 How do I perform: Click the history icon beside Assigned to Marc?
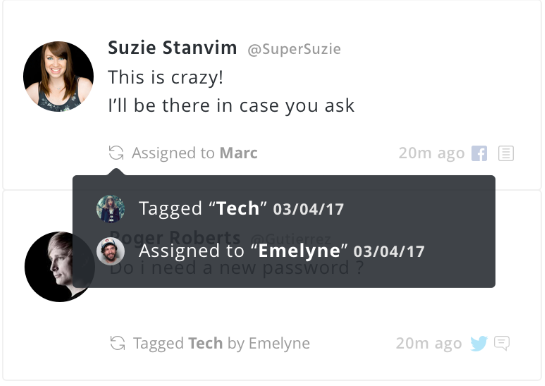116,153
